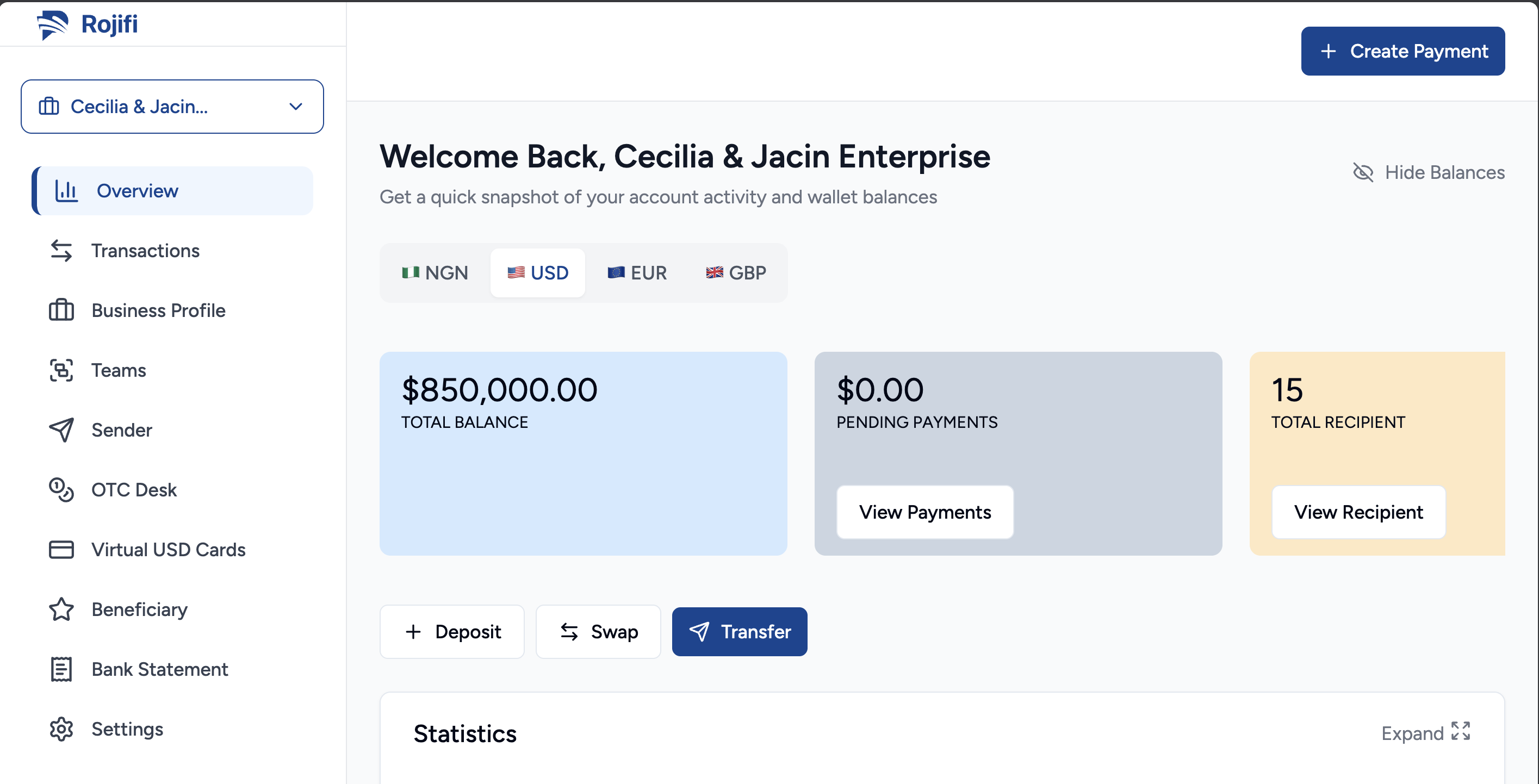
Task: Click the Bank Statement document icon
Action: tap(61, 669)
